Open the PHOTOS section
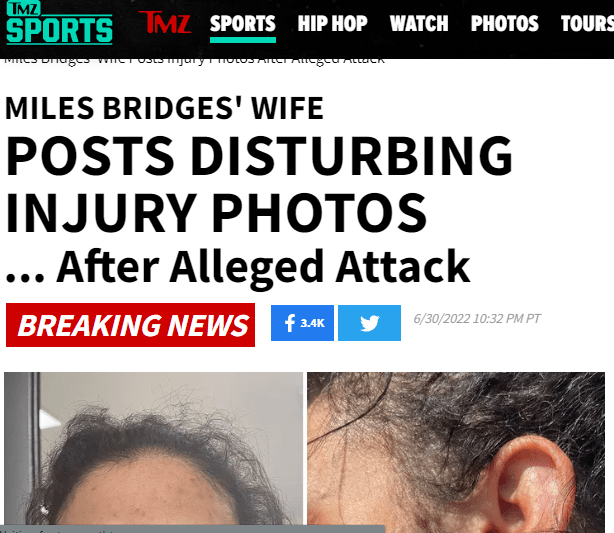Viewport: 614px width, 533px height. tap(505, 23)
